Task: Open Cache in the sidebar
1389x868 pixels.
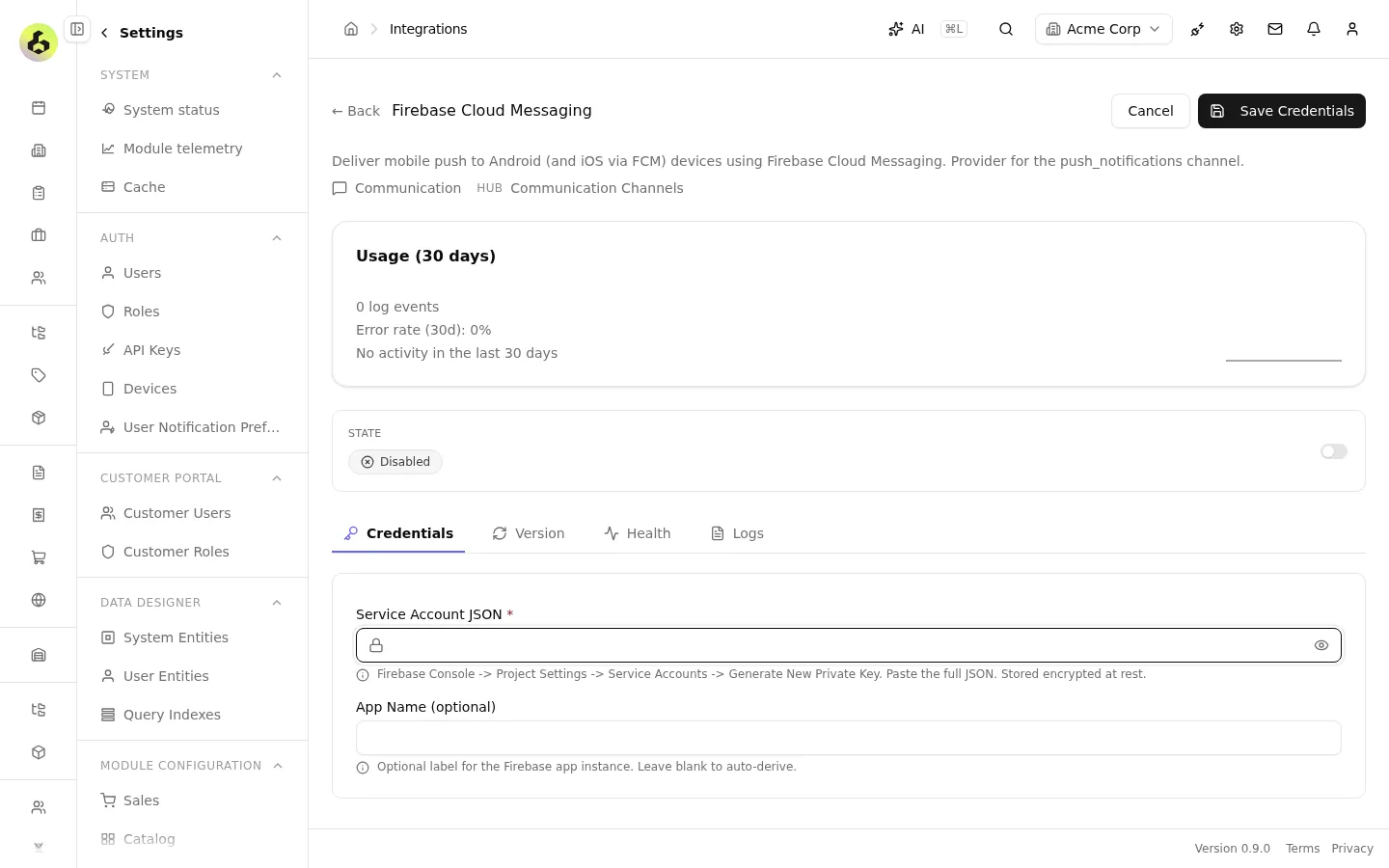Action: [193, 187]
